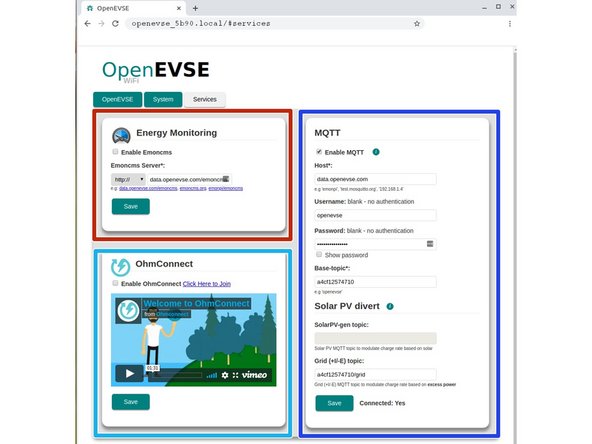Open the data.openevse.com/emoncms example link

(x=148, y=188)
